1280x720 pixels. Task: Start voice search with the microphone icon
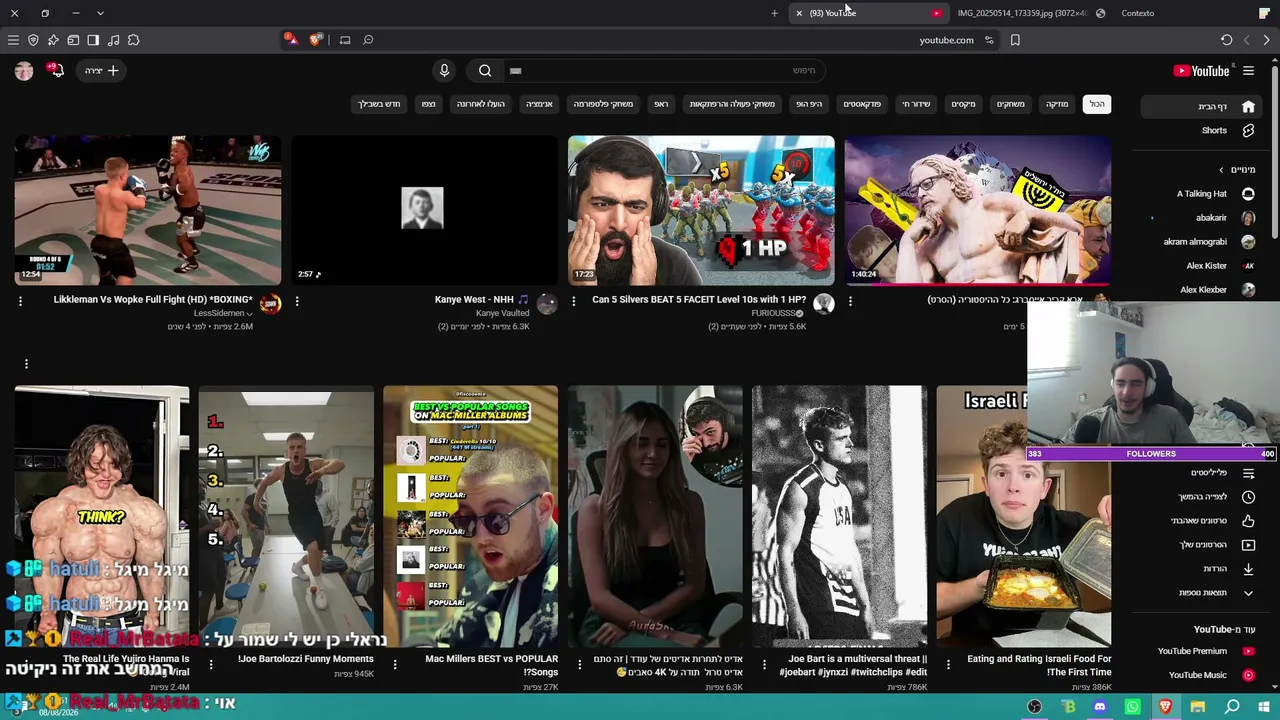[x=444, y=70]
